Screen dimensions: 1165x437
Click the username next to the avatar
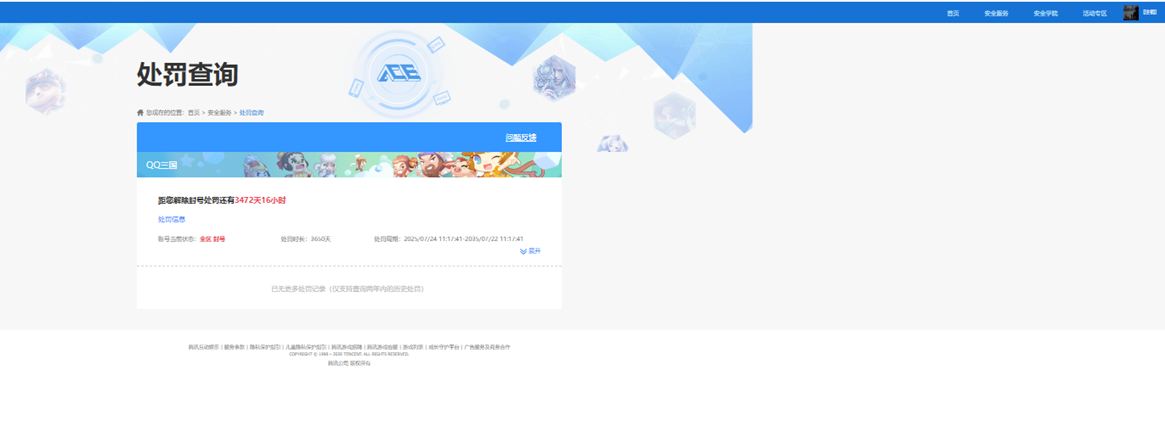(1149, 13)
